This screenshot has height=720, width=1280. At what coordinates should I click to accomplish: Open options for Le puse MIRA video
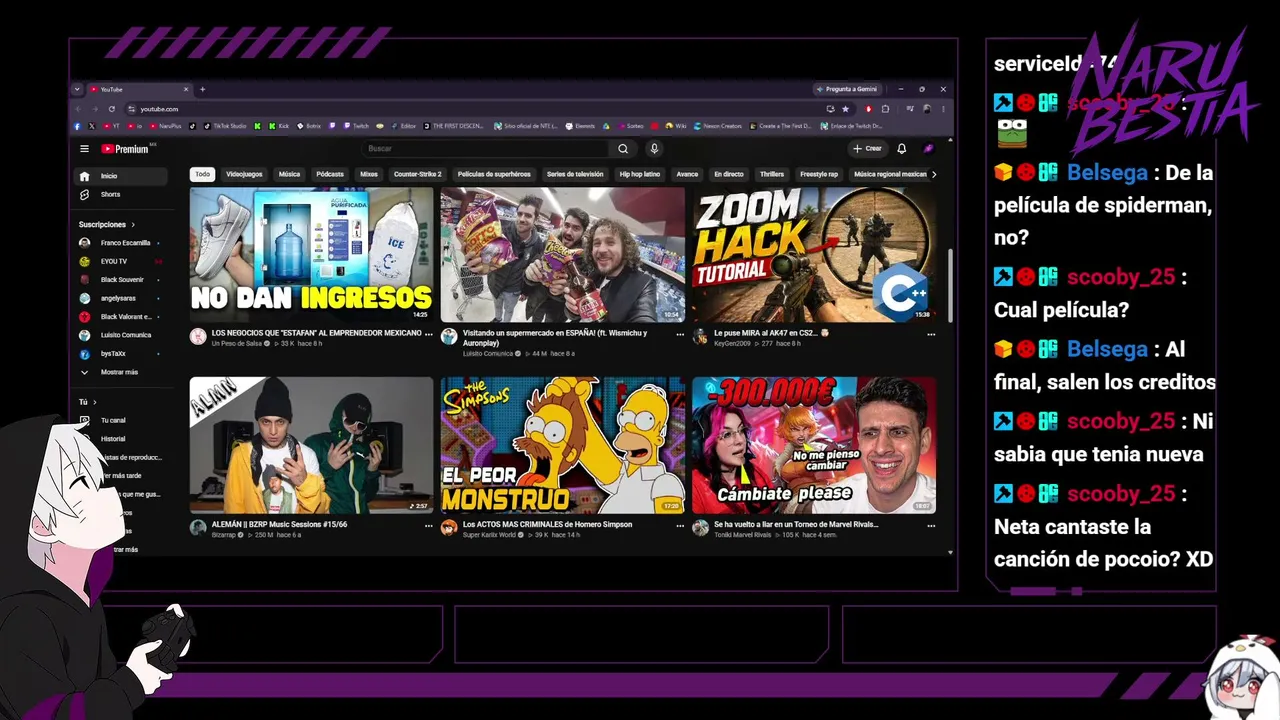click(x=931, y=334)
